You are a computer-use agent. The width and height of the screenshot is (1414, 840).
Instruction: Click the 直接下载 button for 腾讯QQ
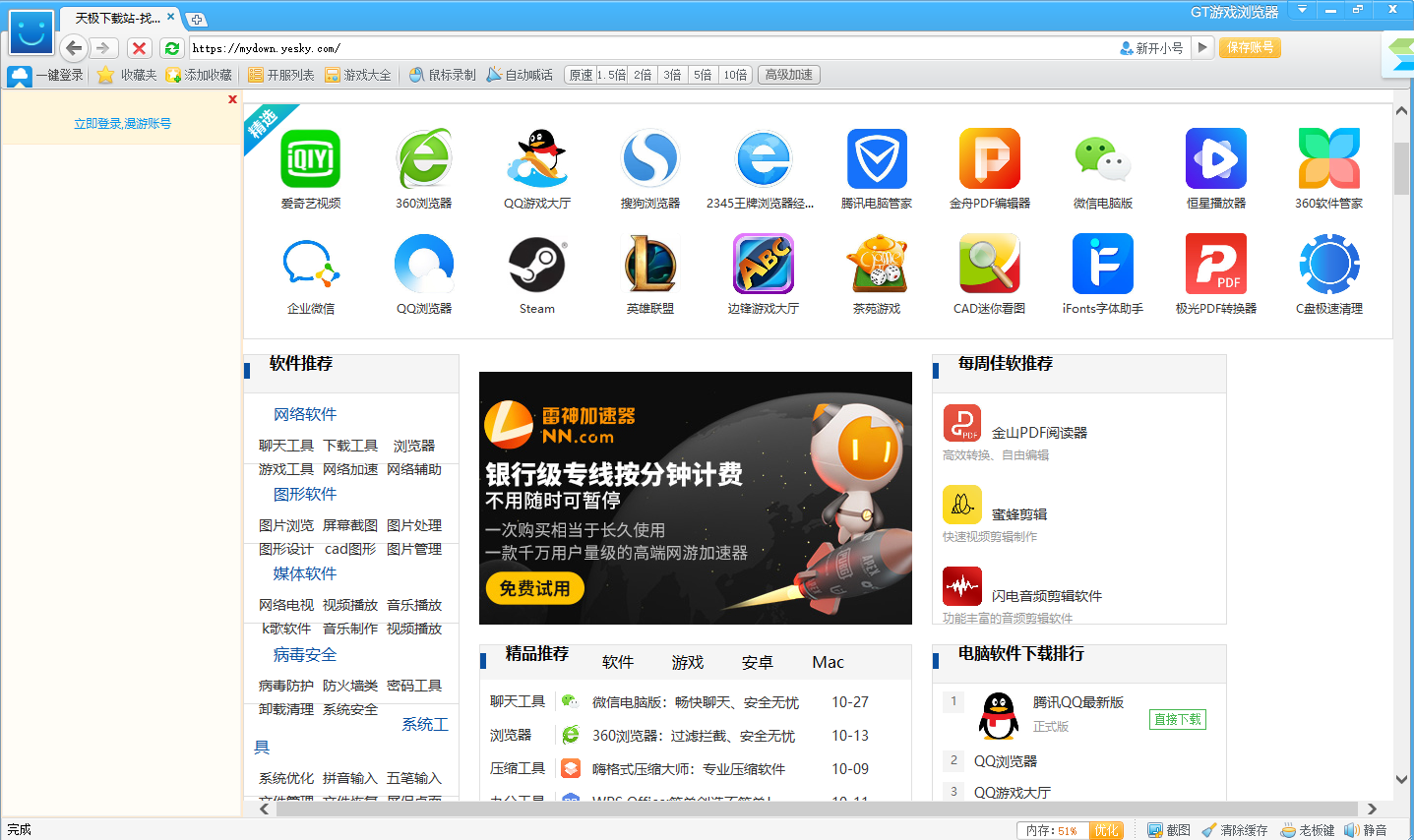coord(1178,719)
